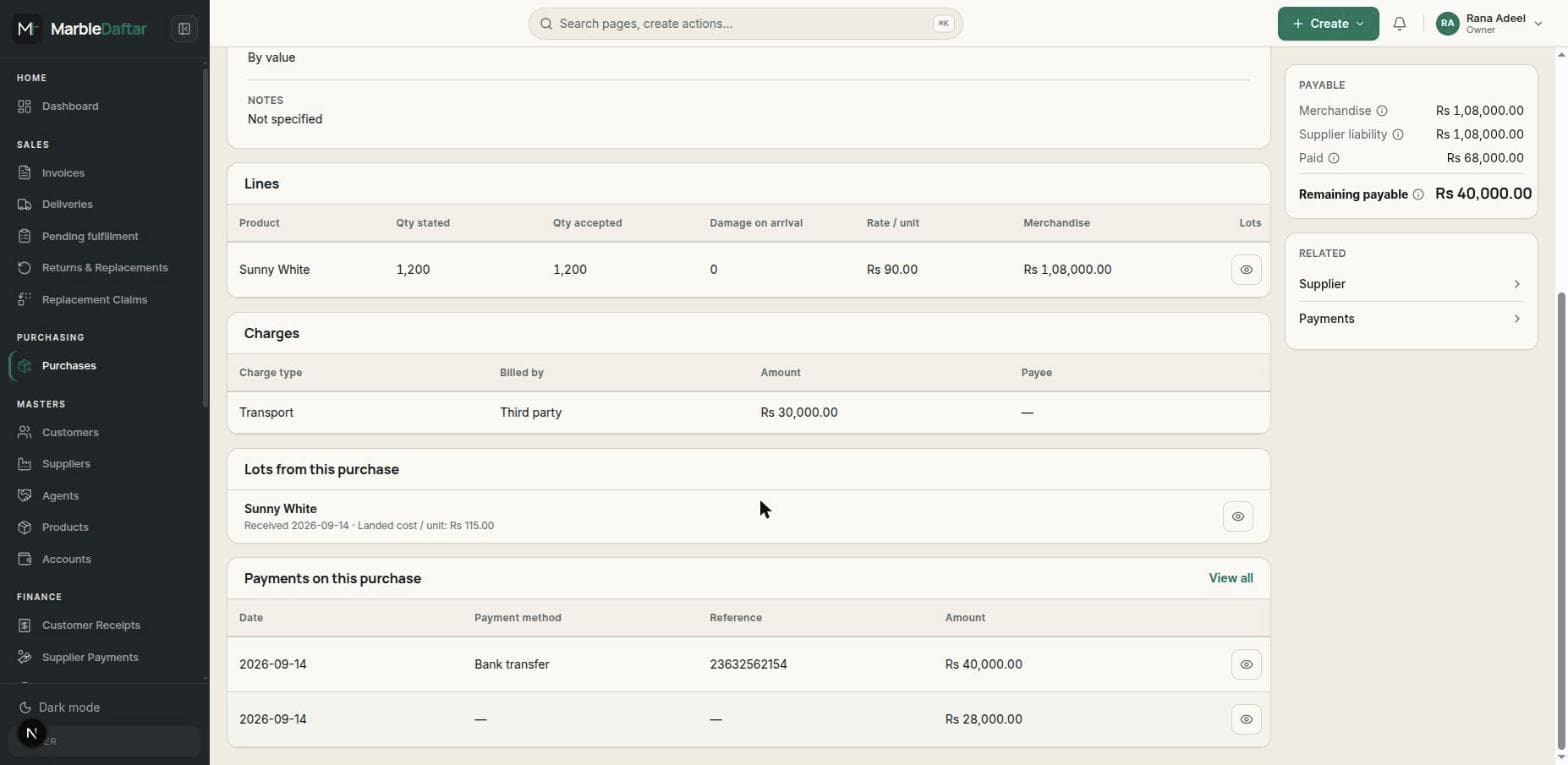The height and width of the screenshot is (765, 1568).
Task: View the Sunny White lot received 2026-09-14
Action: click(x=1238, y=516)
